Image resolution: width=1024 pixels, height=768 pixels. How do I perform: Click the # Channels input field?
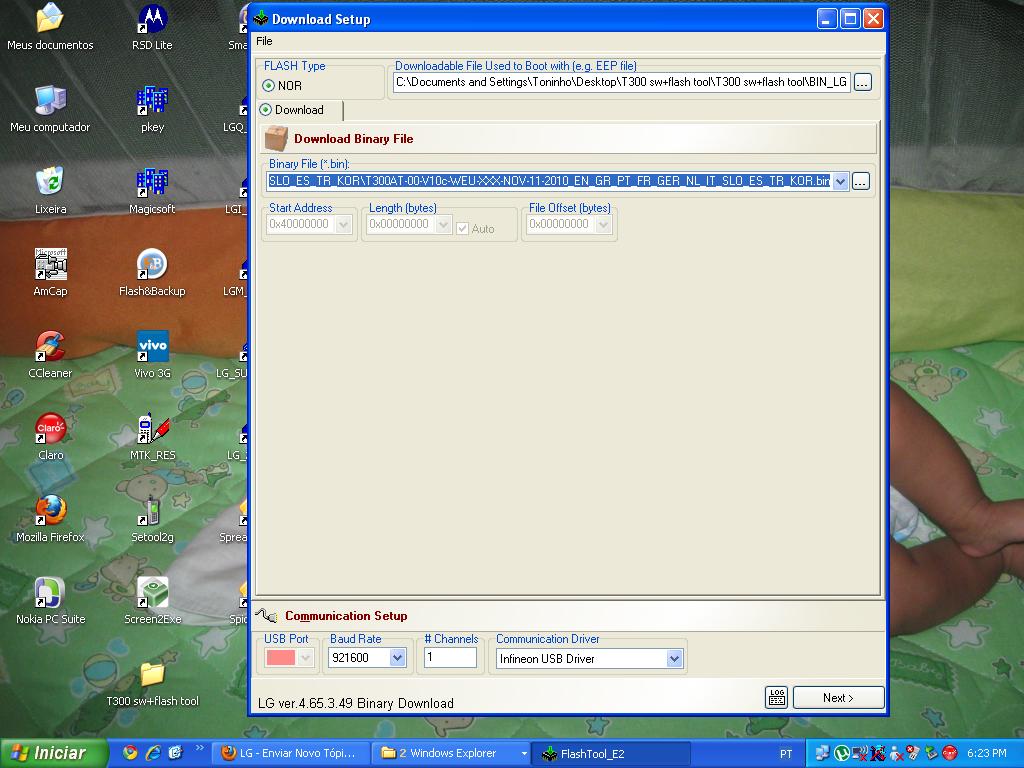(451, 657)
